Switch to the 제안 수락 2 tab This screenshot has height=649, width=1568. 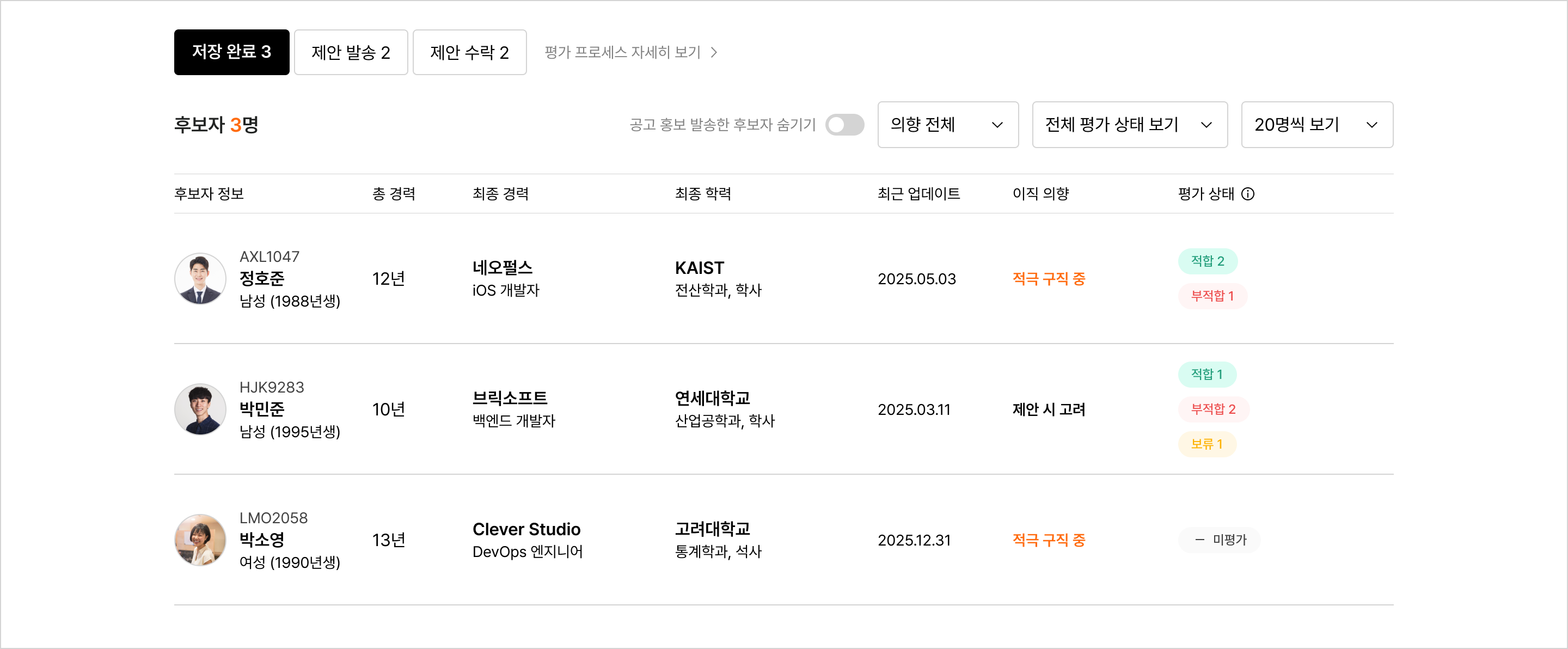[469, 52]
